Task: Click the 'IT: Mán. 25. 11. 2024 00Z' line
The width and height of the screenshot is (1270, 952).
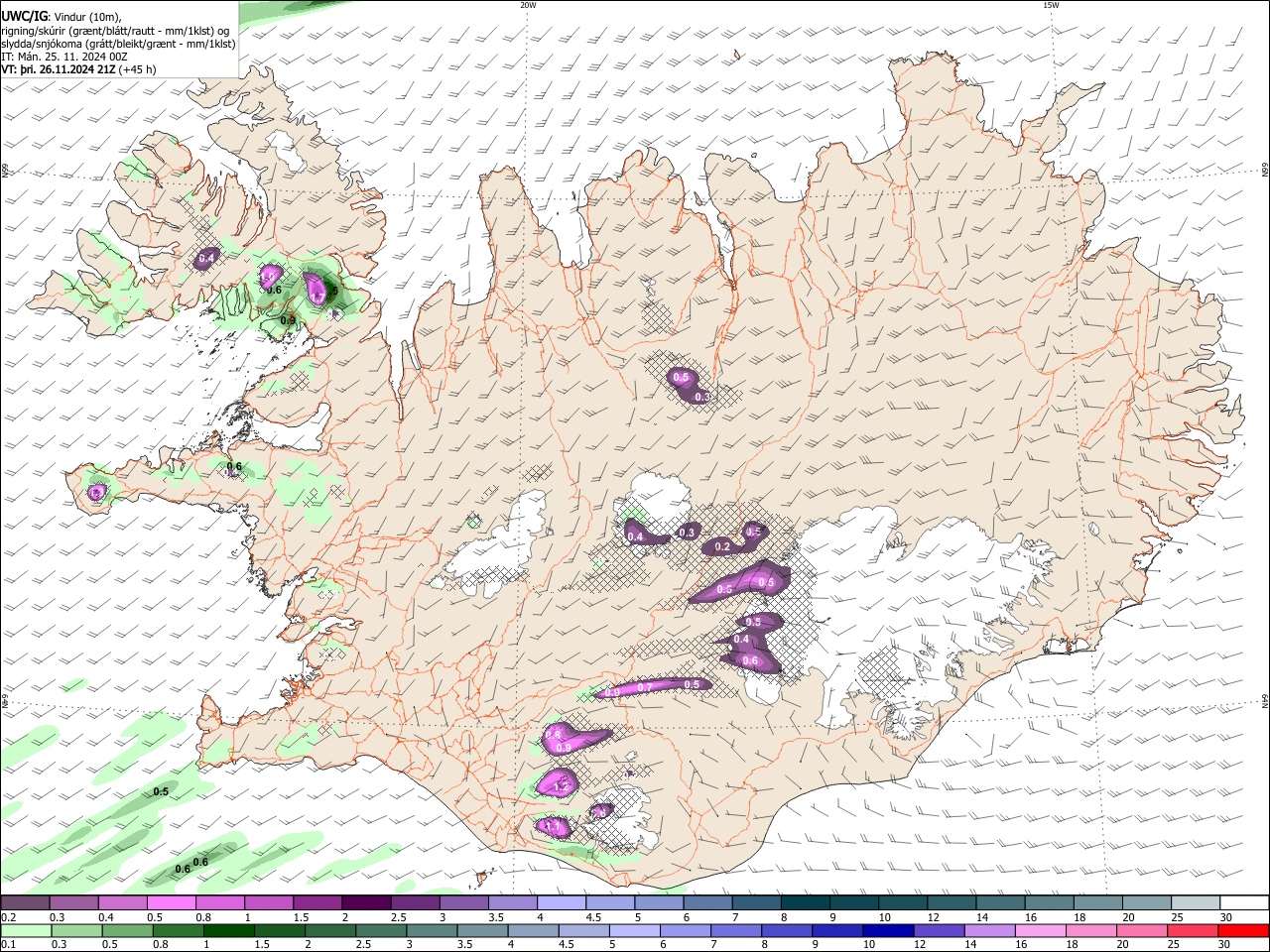Action: [x=63, y=58]
